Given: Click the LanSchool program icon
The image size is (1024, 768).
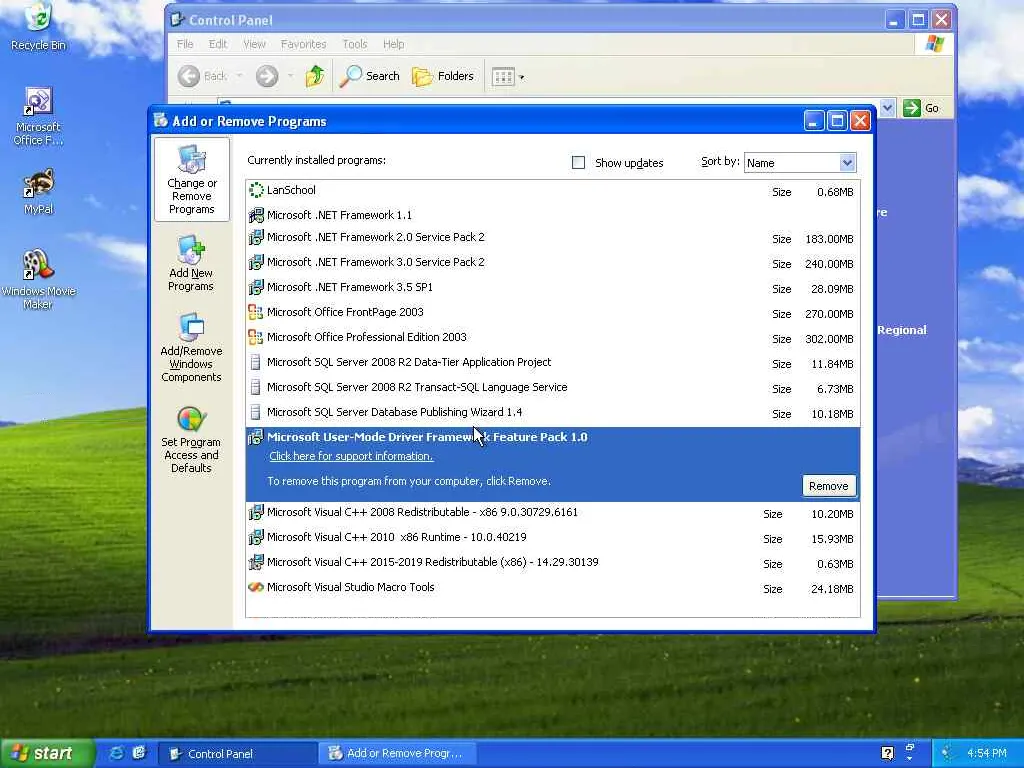Looking at the screenshot, I should pos(256,191).
